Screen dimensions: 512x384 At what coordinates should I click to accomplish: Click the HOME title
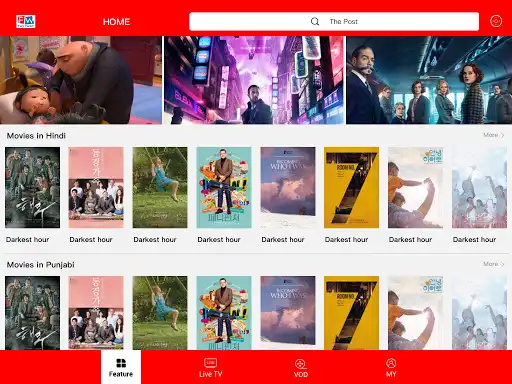tap(116, 22)
